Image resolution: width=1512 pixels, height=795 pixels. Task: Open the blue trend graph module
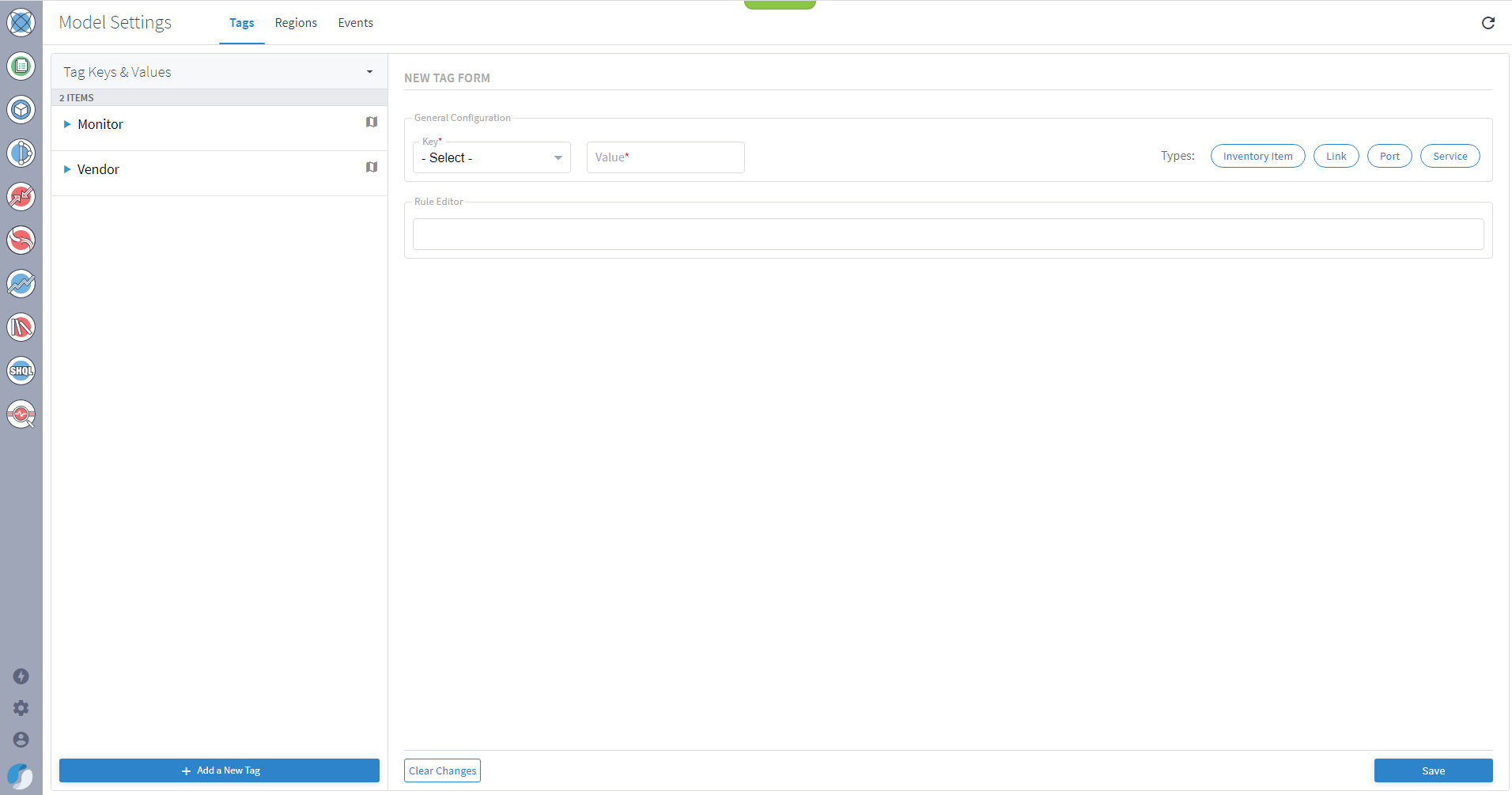(21, 283)
